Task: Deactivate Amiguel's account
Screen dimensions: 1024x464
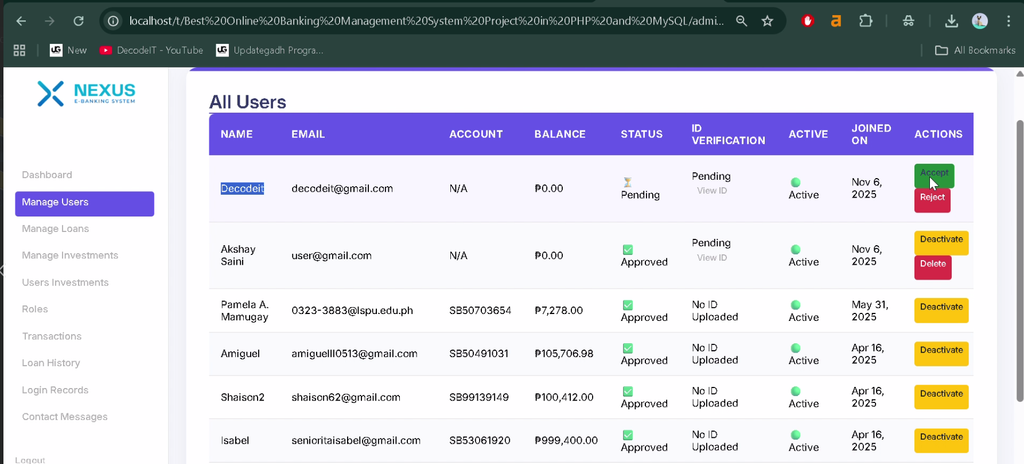Action: pyautogui.click(x=941, y=354)
